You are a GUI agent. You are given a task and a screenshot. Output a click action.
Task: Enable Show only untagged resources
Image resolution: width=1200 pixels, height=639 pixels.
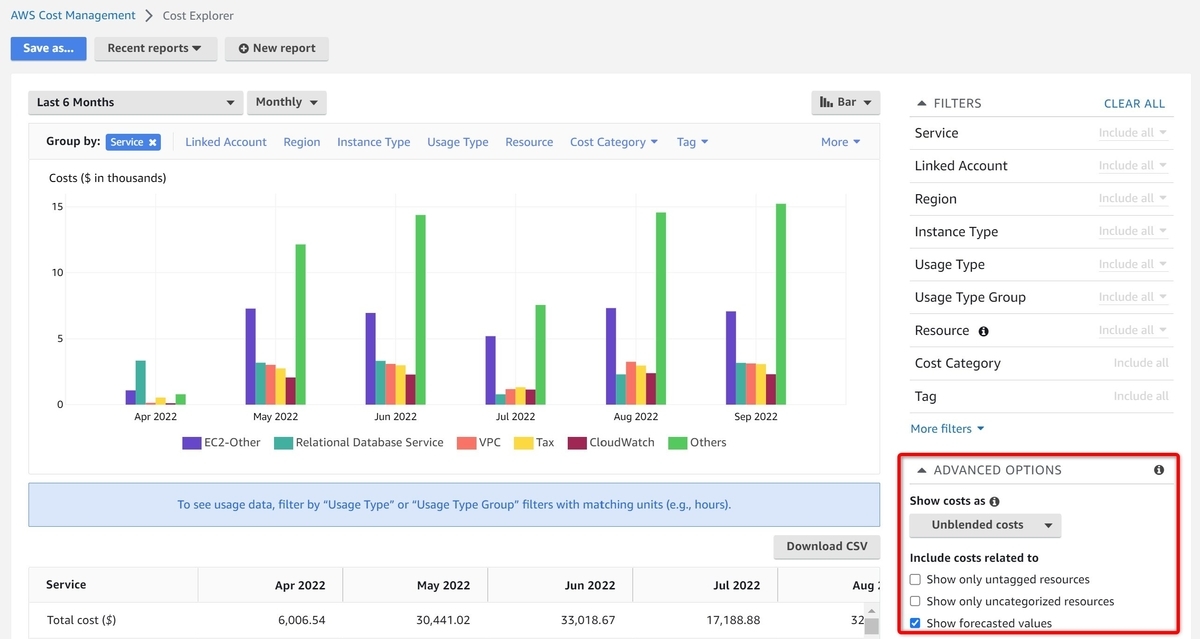[915, 579]
